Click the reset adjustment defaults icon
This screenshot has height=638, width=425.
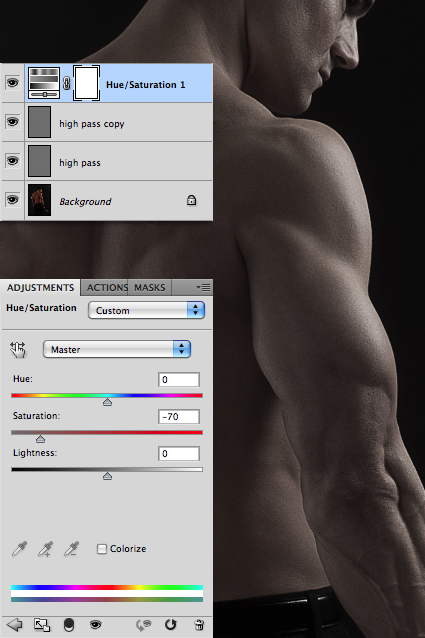pyautogui.click(x=171, y=625)
